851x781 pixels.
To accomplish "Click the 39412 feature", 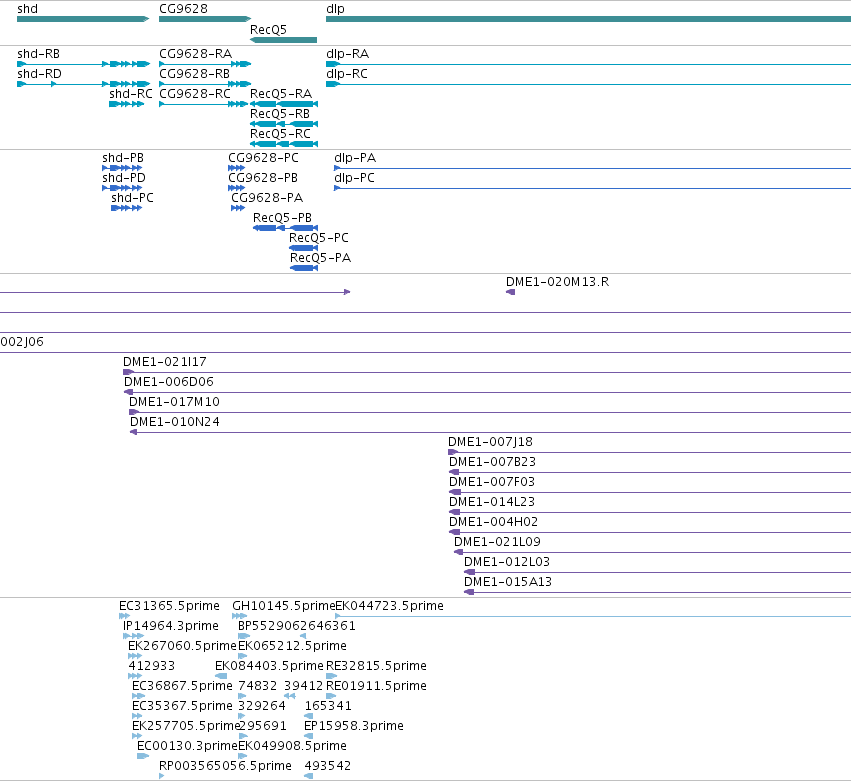I will (290, 696).
